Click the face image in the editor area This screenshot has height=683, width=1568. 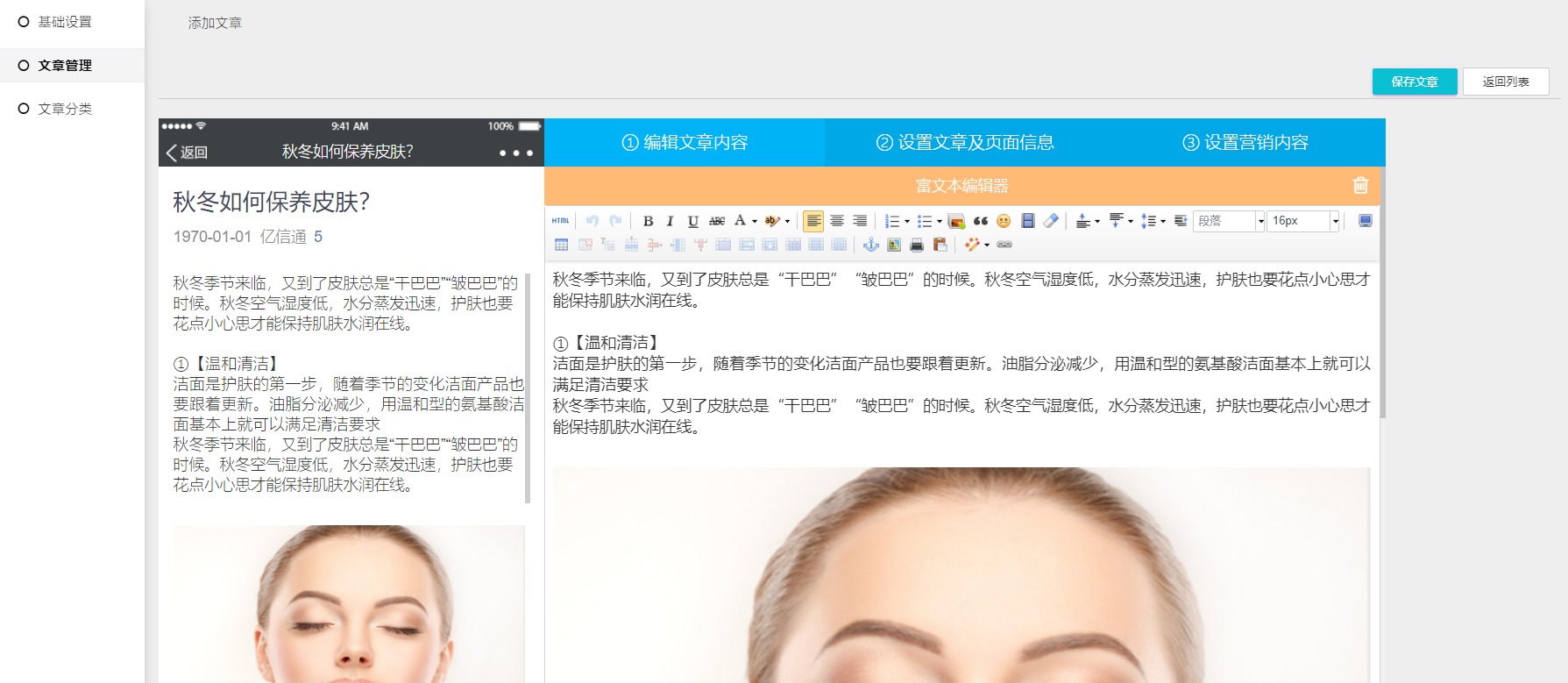coord(961,575)
